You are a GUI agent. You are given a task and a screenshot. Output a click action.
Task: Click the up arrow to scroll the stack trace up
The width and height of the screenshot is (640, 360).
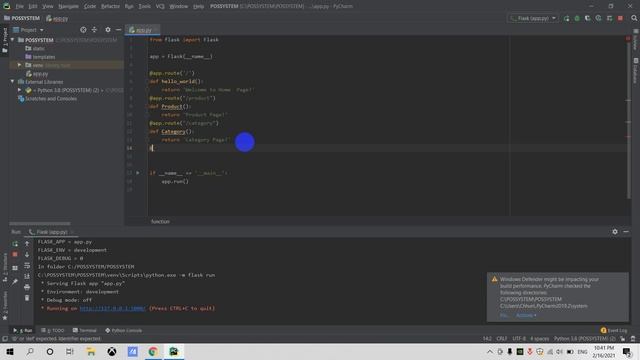pyautogui.click(x=27, y=244)
